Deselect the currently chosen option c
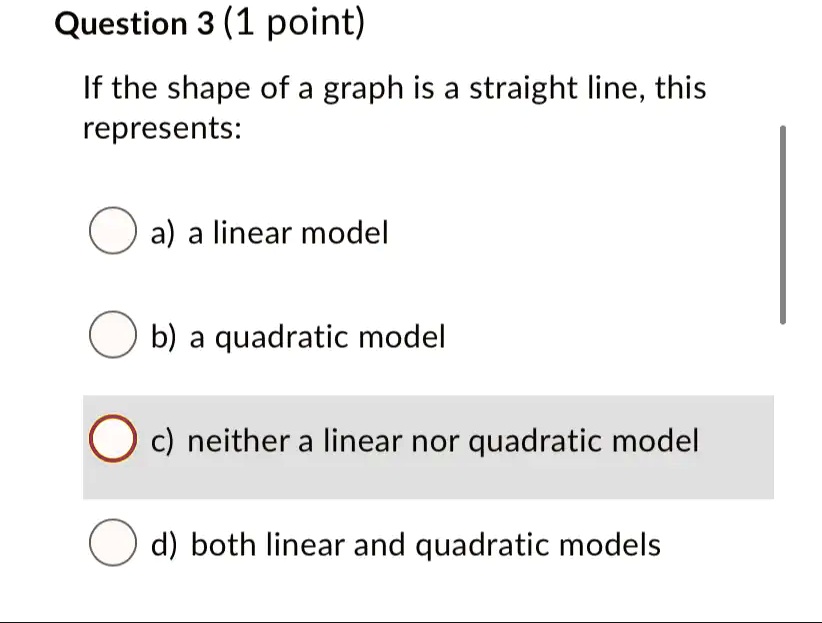Image resolution: width=822 pixels, height=623 pixels. 112,439
